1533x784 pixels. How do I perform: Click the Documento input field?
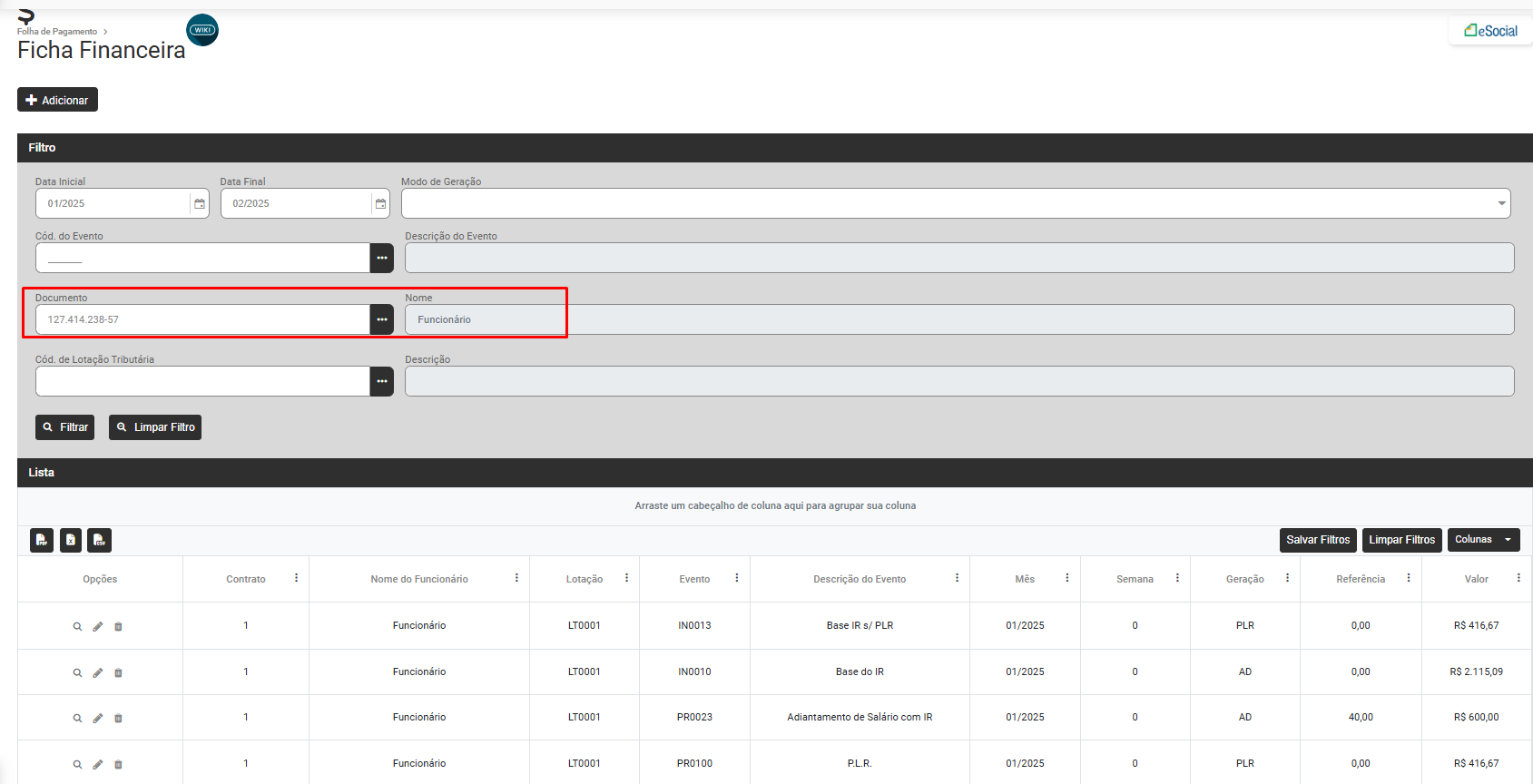pyautogui.click(x=202, y=319)
